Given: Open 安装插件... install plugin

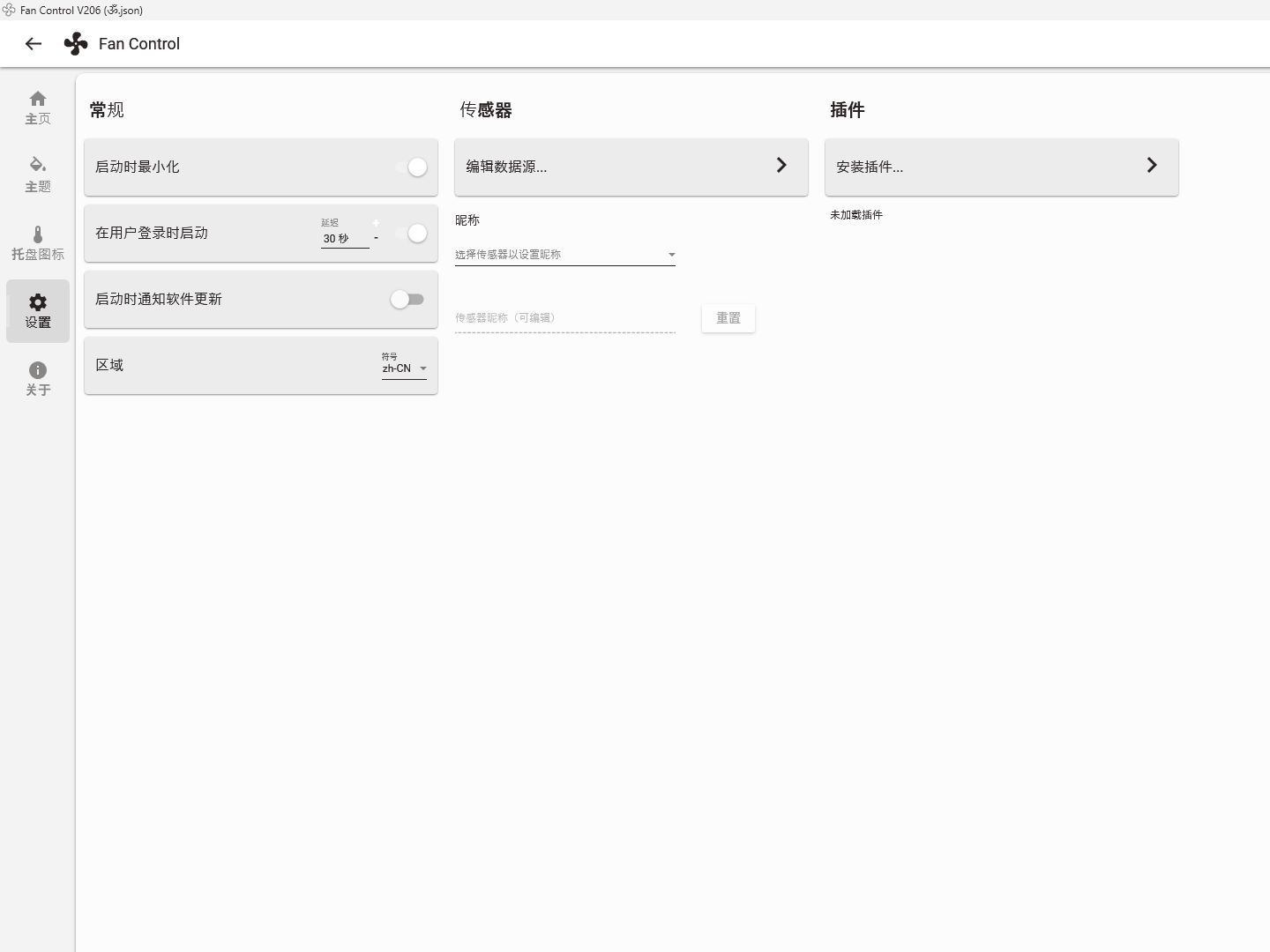Looking at the screenshot, I should click(1002, 167).
